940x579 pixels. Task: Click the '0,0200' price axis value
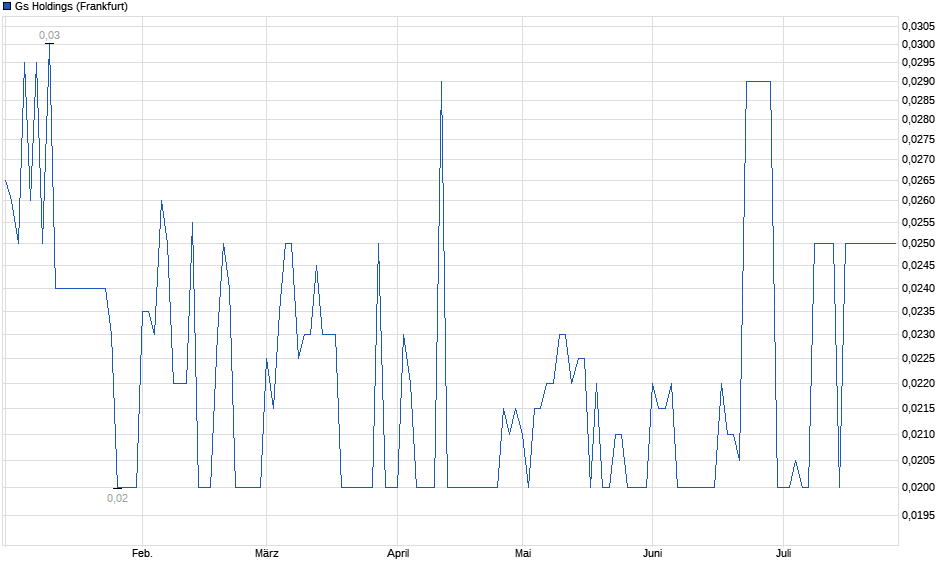pos(918,487)
